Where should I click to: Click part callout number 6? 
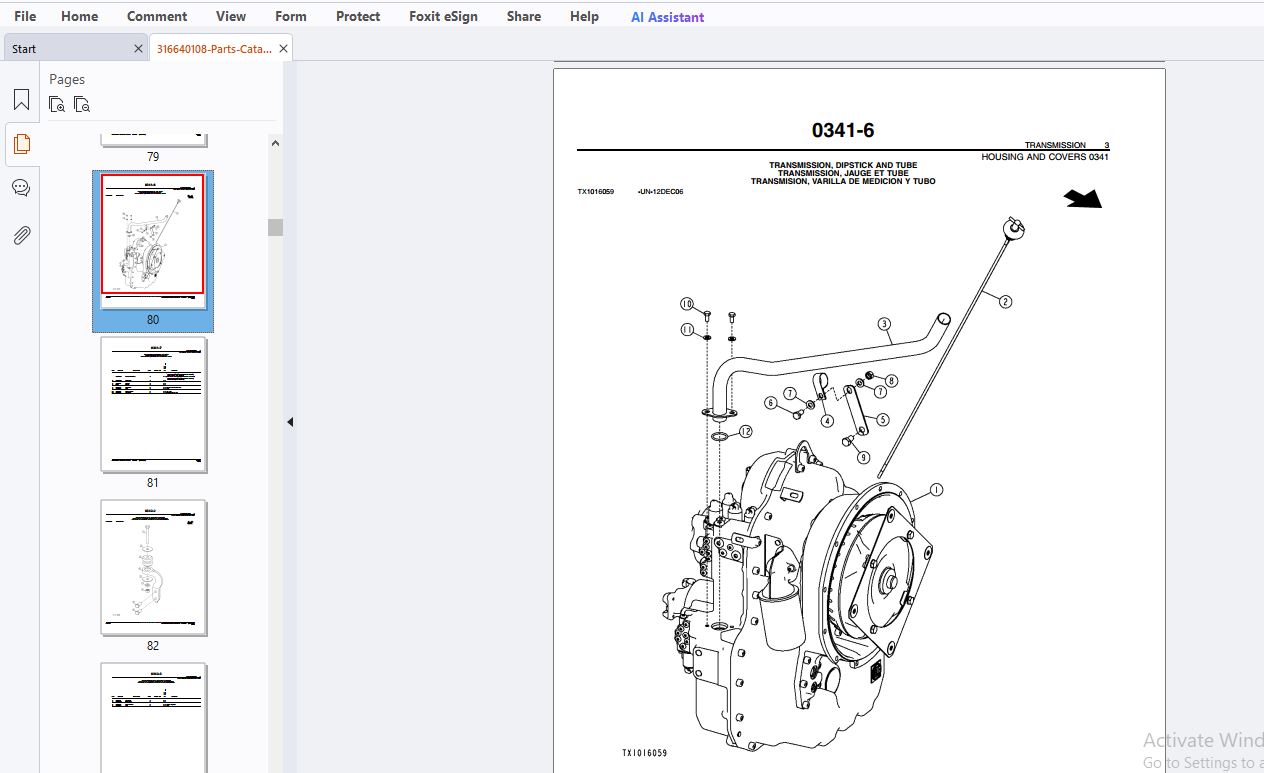(771, 403)
